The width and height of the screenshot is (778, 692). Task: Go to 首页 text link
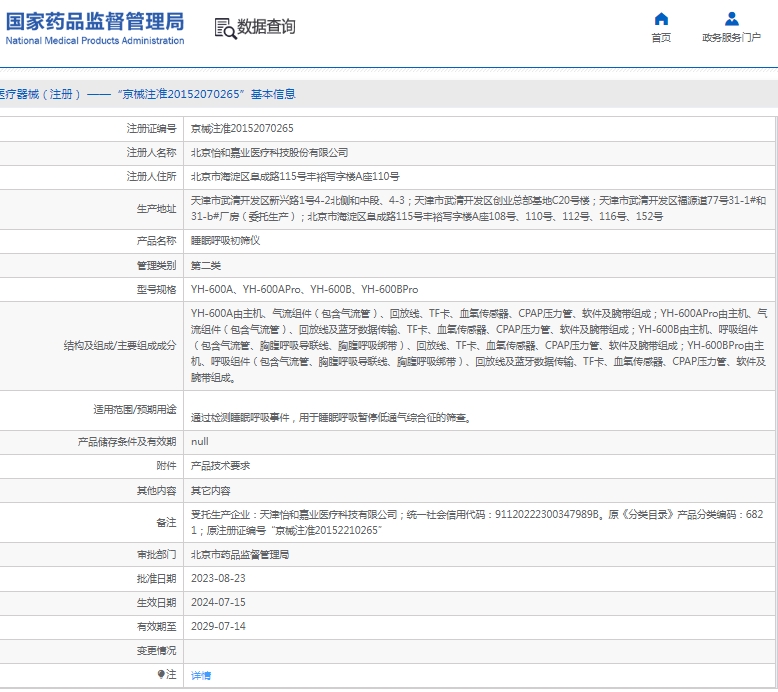661,38
